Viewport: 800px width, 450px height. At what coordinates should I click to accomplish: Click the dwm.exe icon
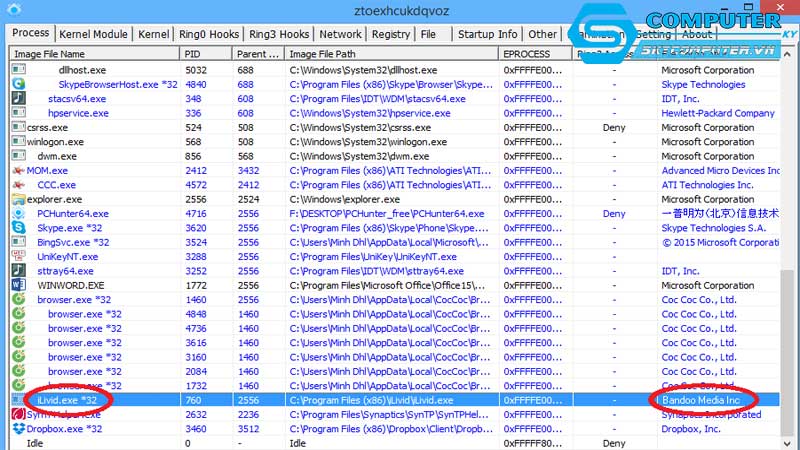tap(18, 155)
